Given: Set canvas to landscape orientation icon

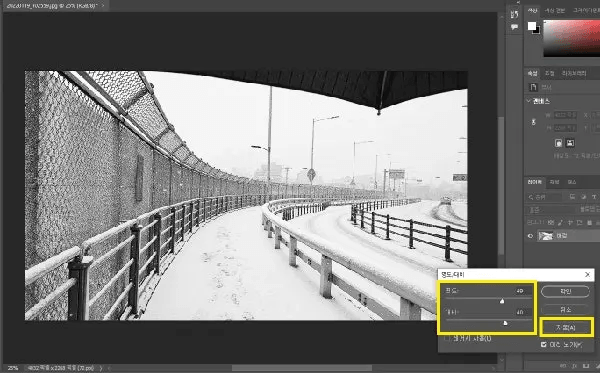Looking at the screenshot, I should (x=570, y=143).
